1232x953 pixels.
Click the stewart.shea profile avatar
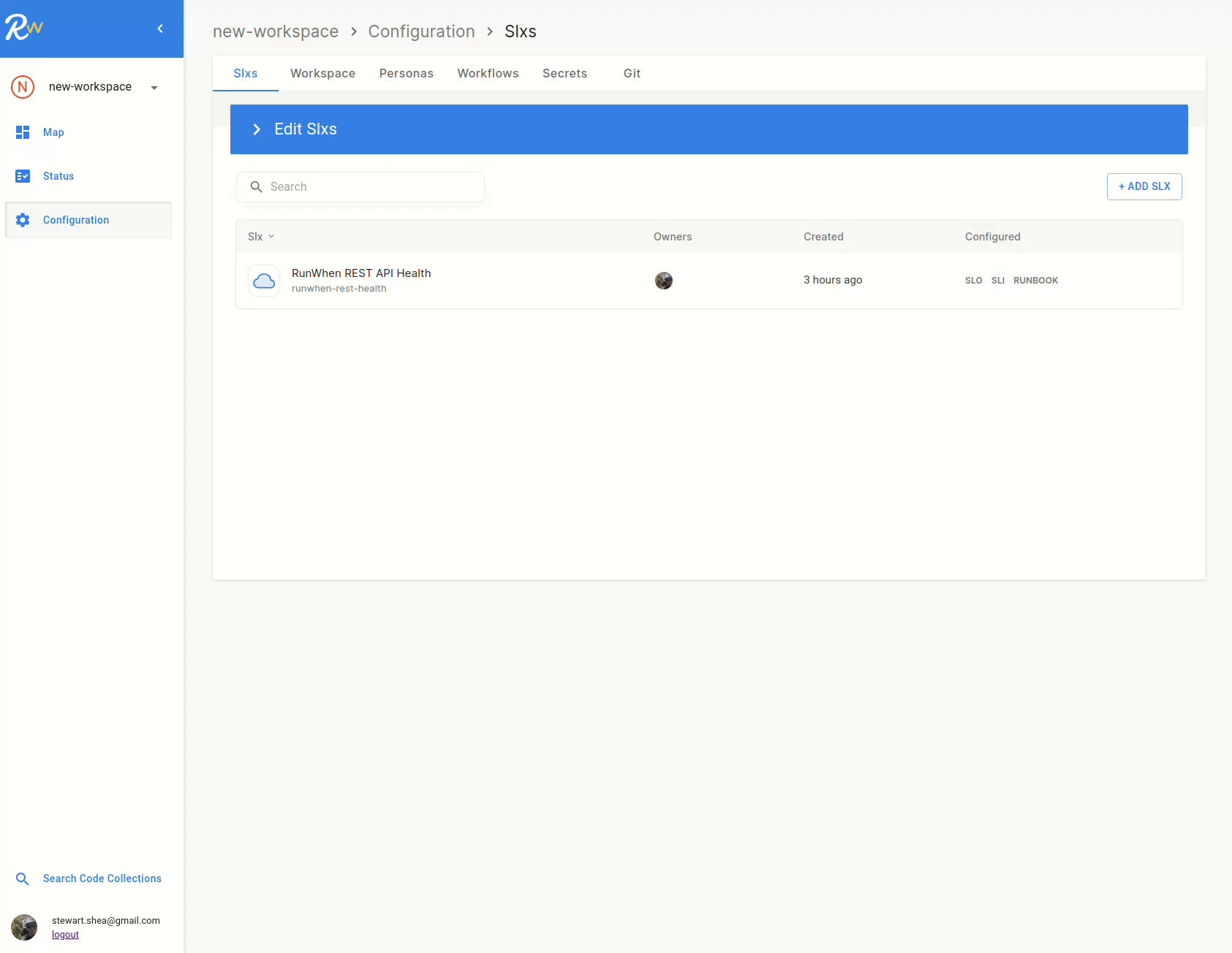(x=24, y=927)
